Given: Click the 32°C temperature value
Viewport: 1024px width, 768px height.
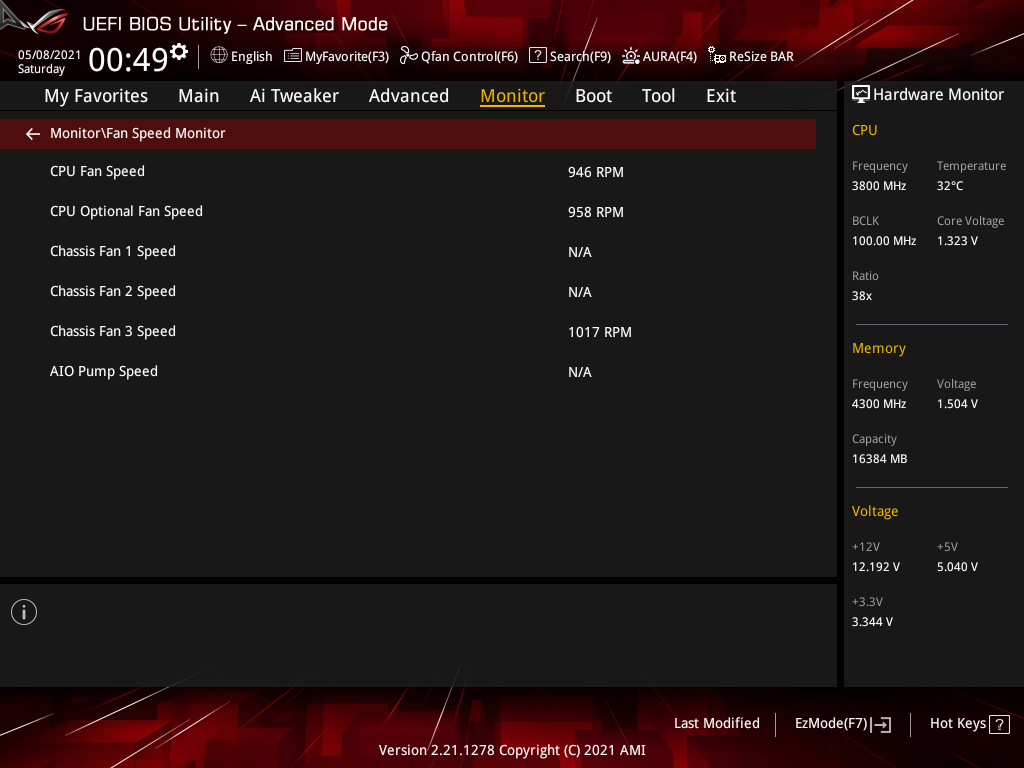Looking at the screenshot, I should (950, 185).
